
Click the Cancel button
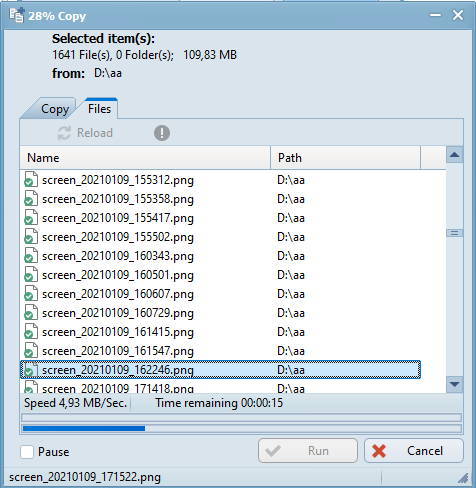tap(414, 451)
